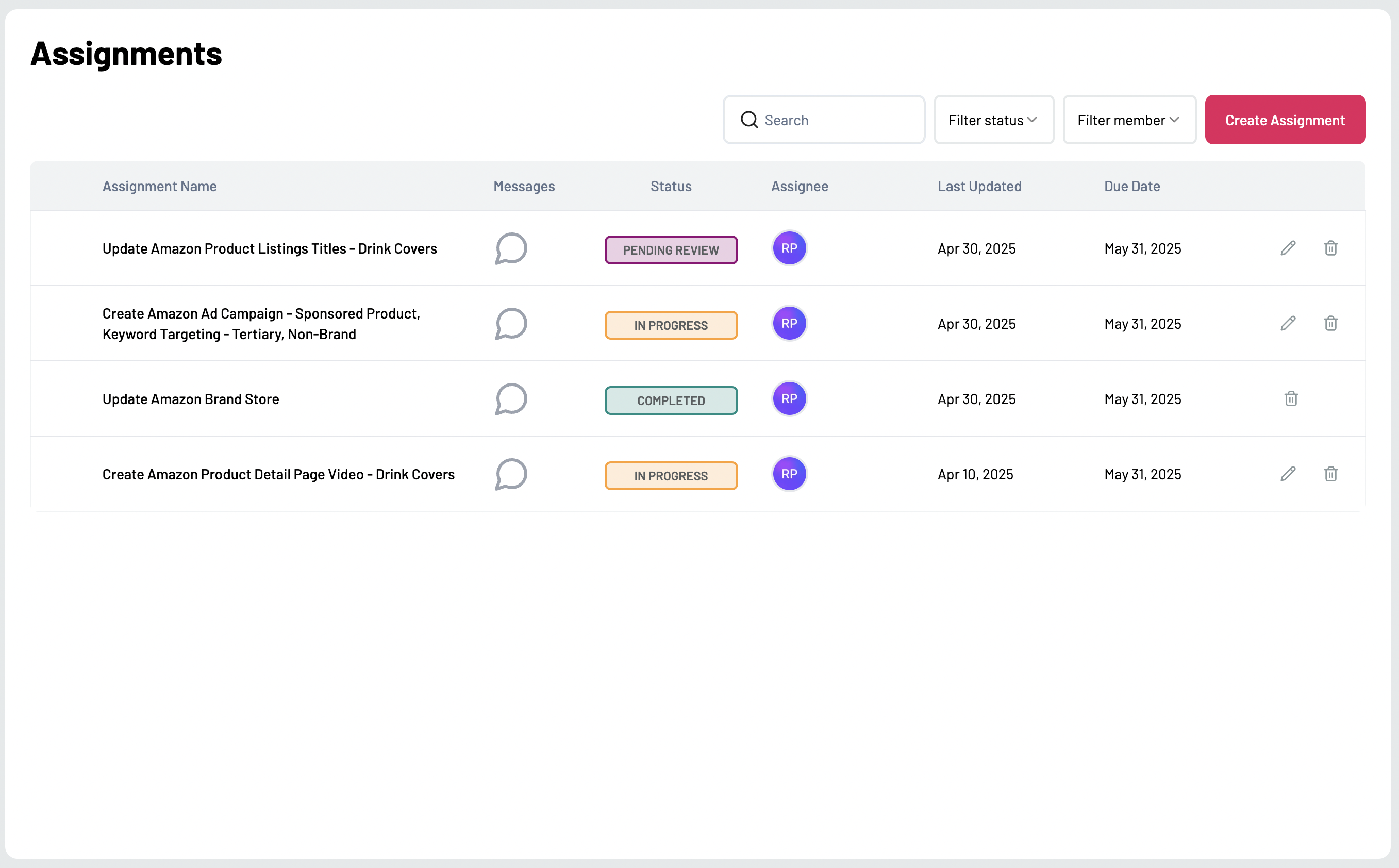This screenshot has height=868, width=1399.
Task: Click the Create Assignment button
Action: [x=1285, y=120]
